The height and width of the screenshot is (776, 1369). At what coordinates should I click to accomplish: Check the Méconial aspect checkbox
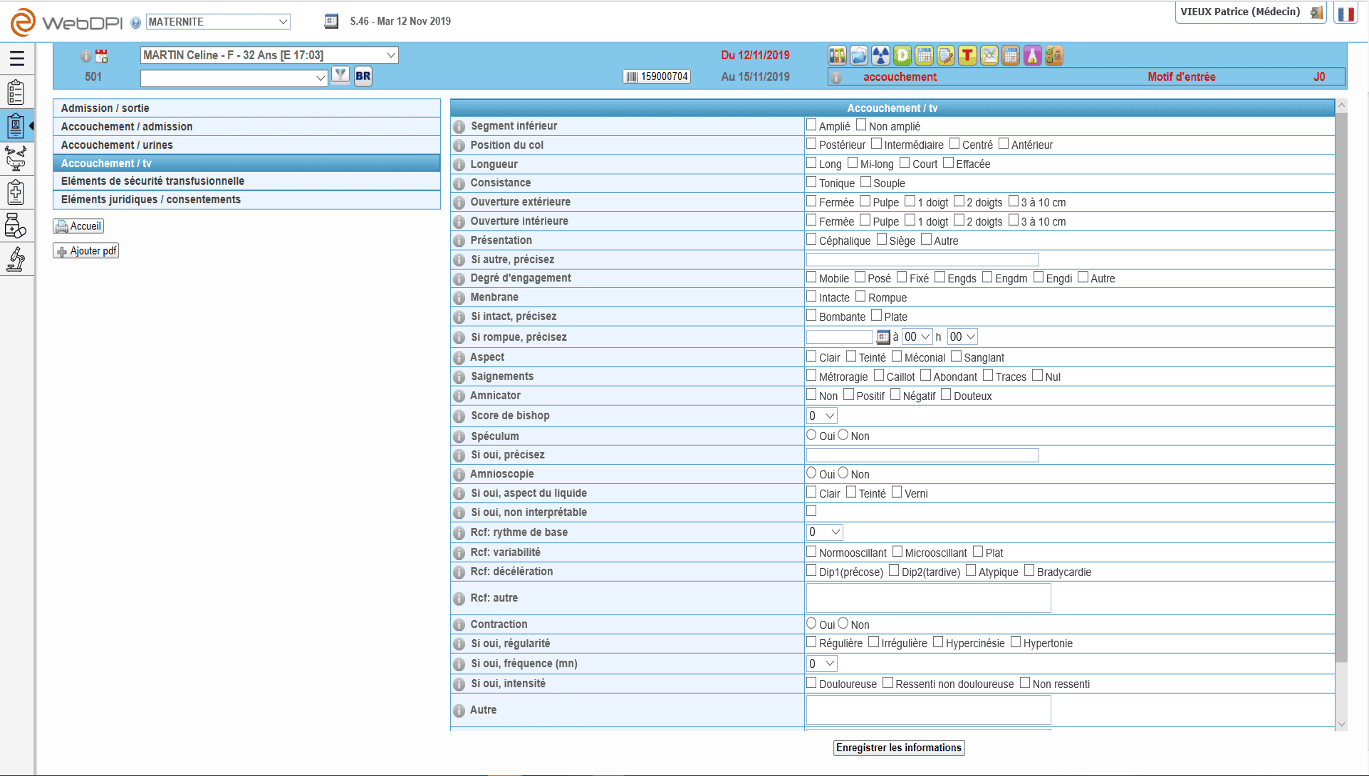897,356
